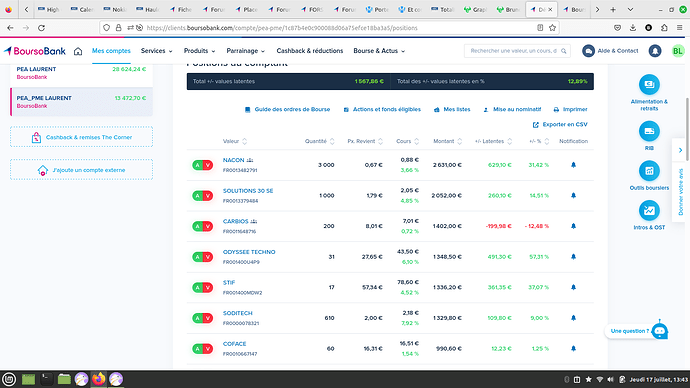
Task: Toggle notification bell for SOLUTIONS 30 SE
Action: (573, 195)
